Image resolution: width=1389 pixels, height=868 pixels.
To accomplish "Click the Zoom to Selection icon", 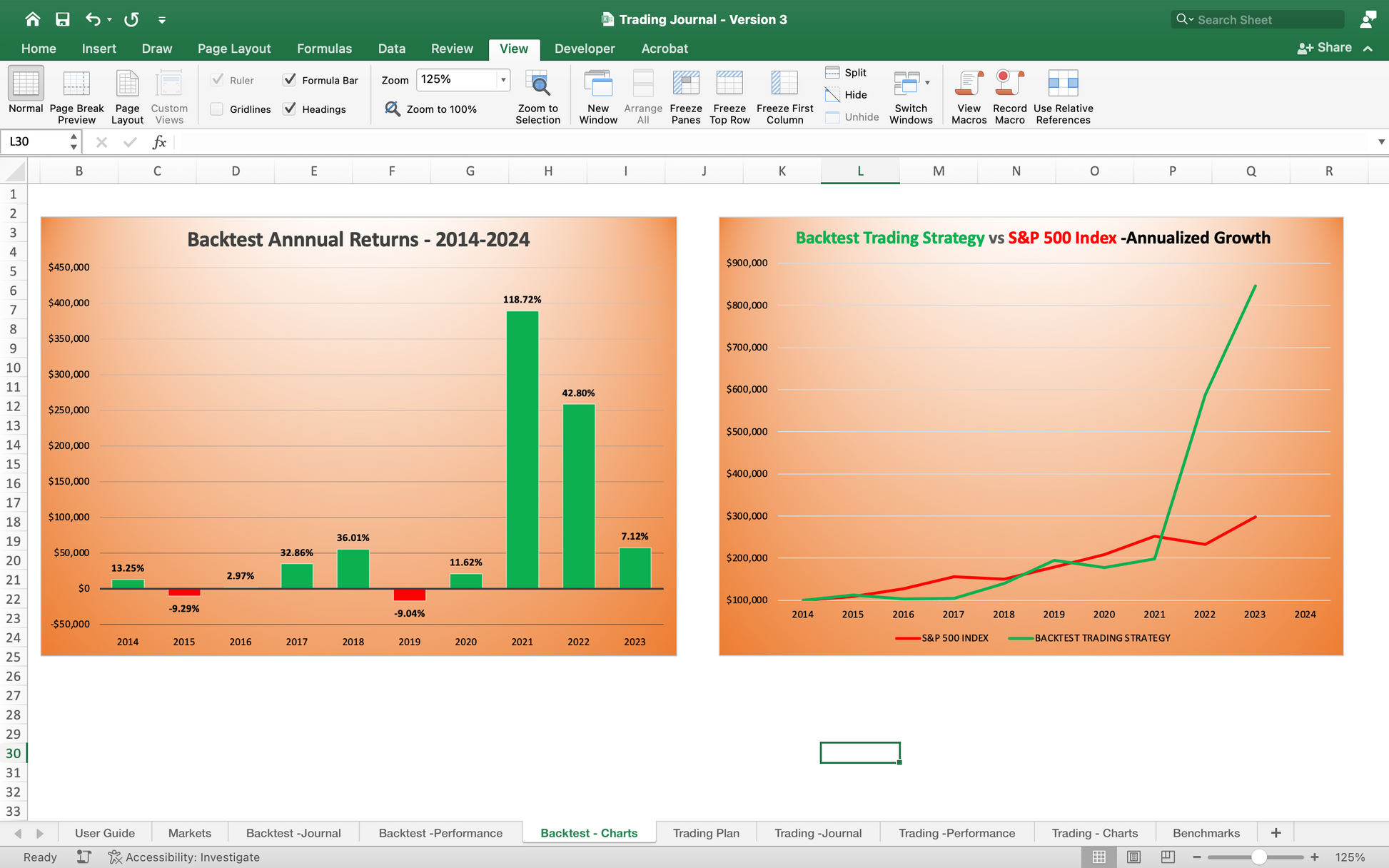I will click(x=537, y=84).
